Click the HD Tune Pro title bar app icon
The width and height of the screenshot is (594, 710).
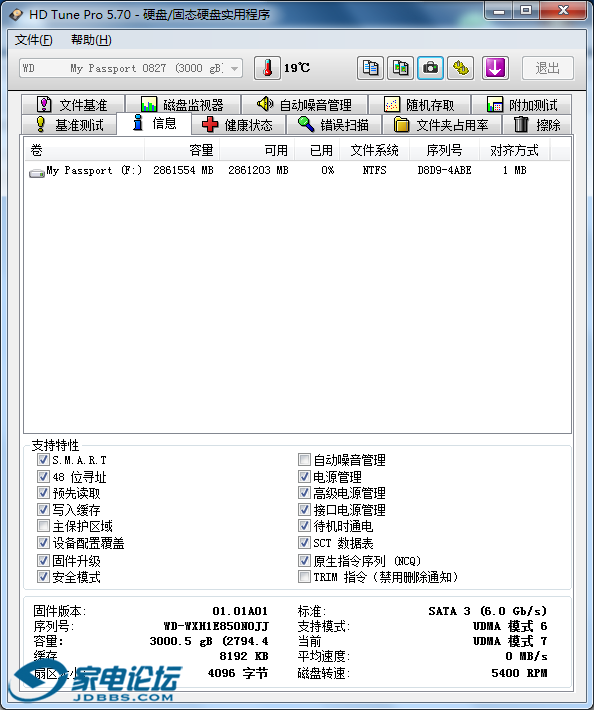16,14
